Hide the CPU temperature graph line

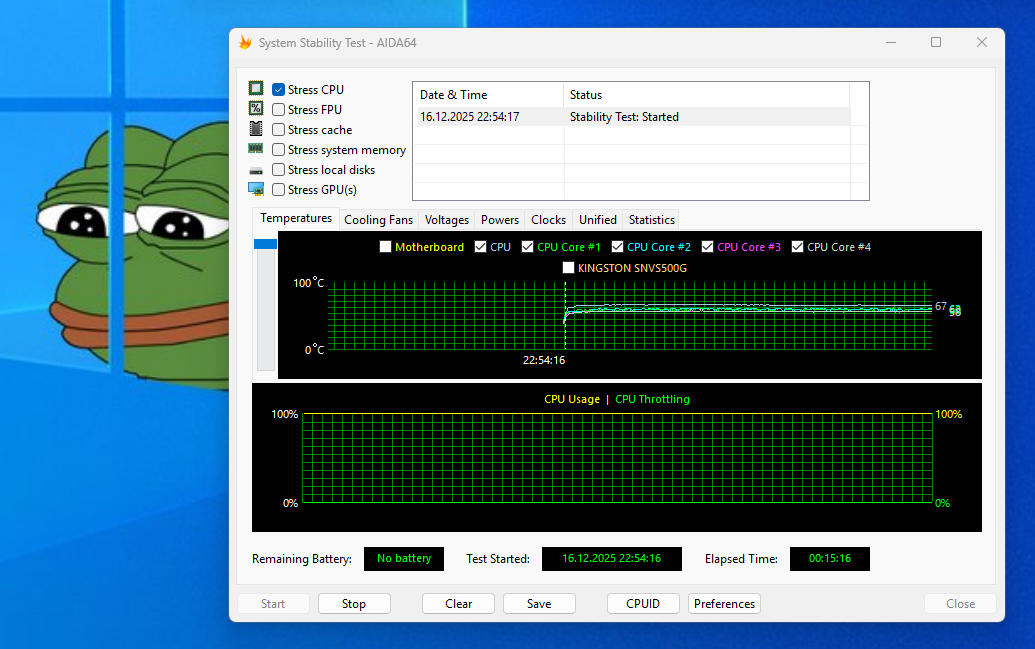click(481, 247)
